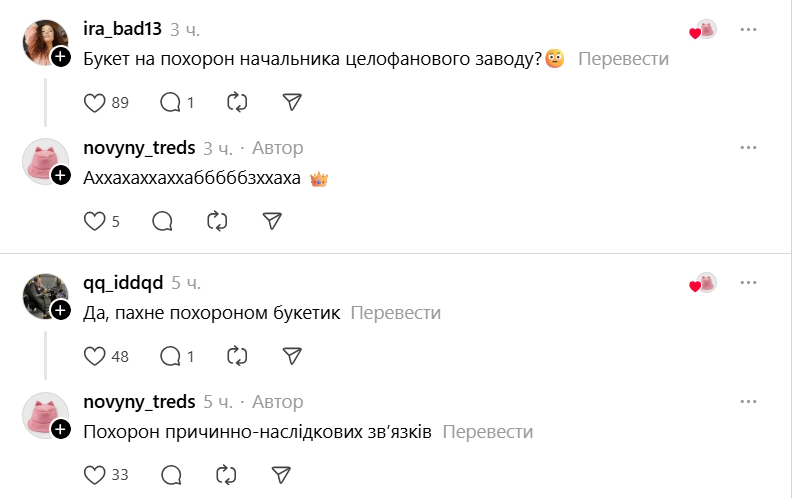Screen dimensions: 792x498
Task: Translate qq_iddqd's comment with Перевести
Action: [x=395, y=313]
